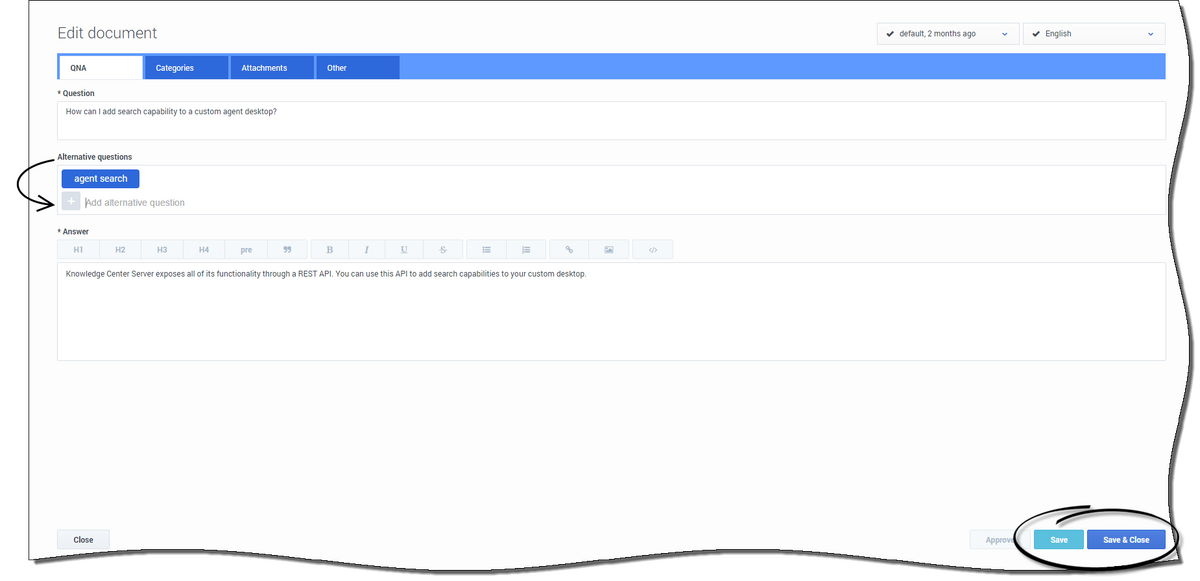Screen dimensions: 1200x581
Task: Toggle underline formatting in Answer toolbar
Action: pyautogui.click(x=404, y=250)
